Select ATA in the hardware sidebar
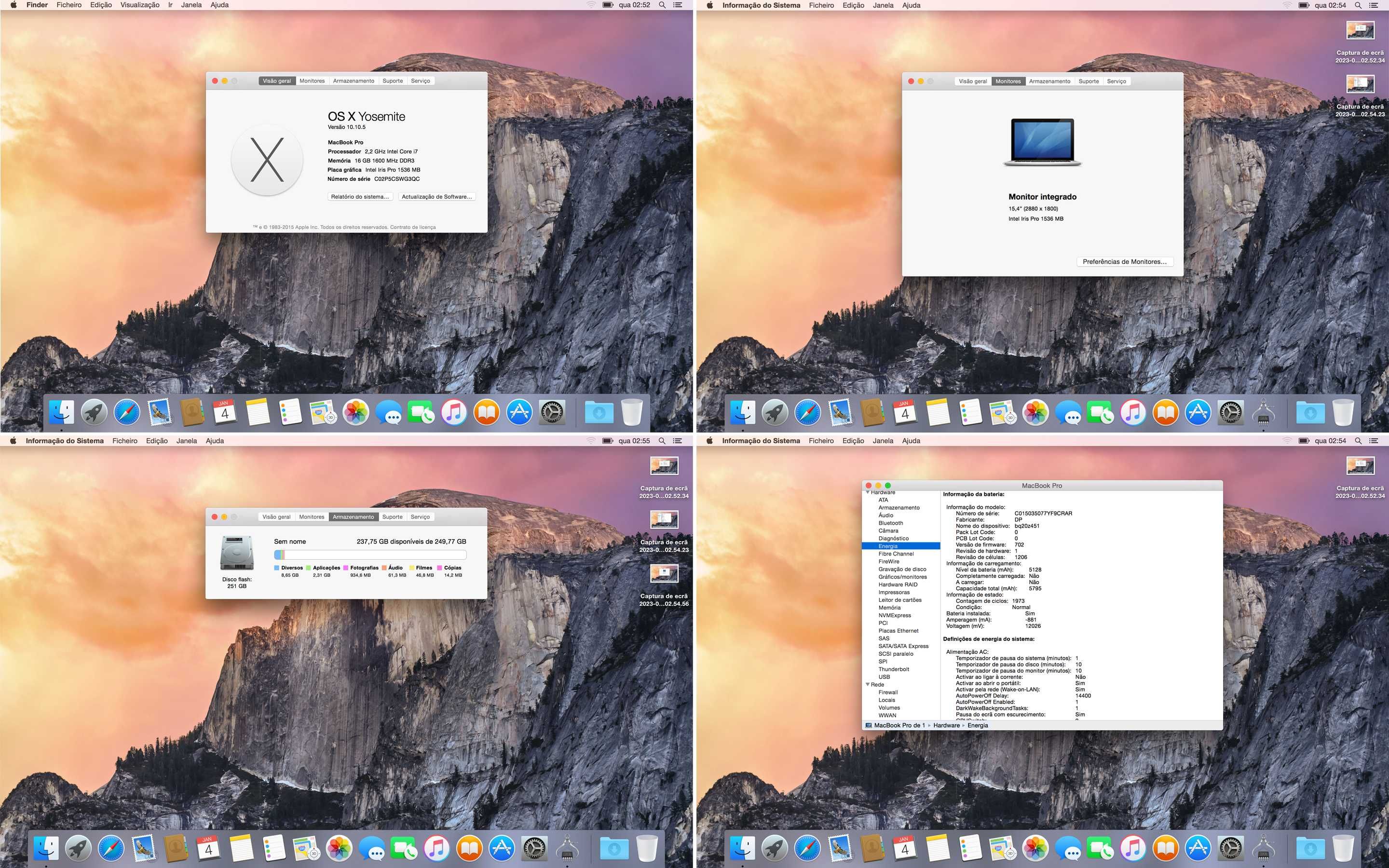1389x868 pixels. [883, 500]
